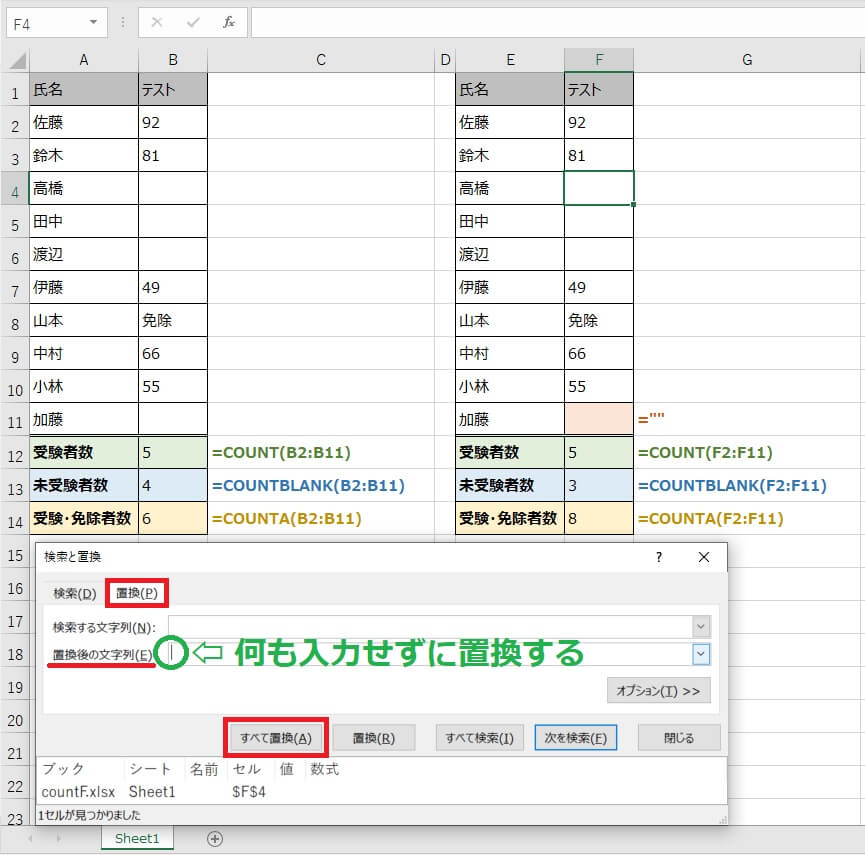This screenshot has height=855, width=865.
Task: Open the Name Box dropdown arrow
Action: coord(93,21)
